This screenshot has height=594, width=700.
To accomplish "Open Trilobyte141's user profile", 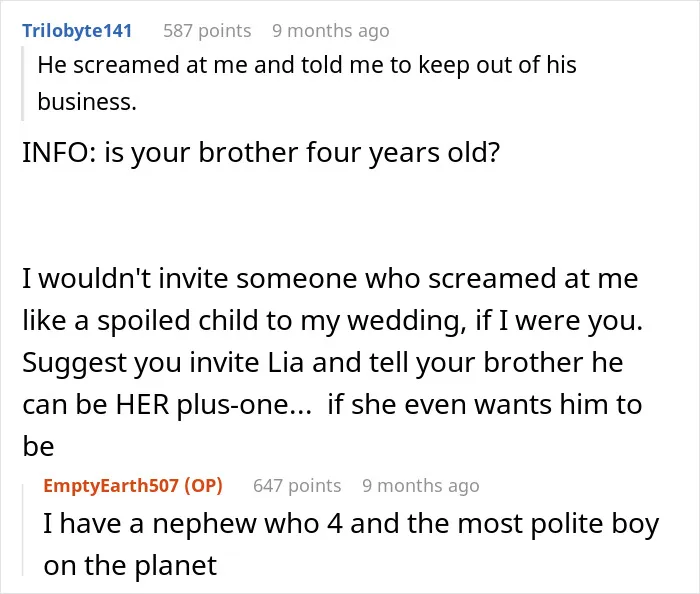I will coord(77,31).
